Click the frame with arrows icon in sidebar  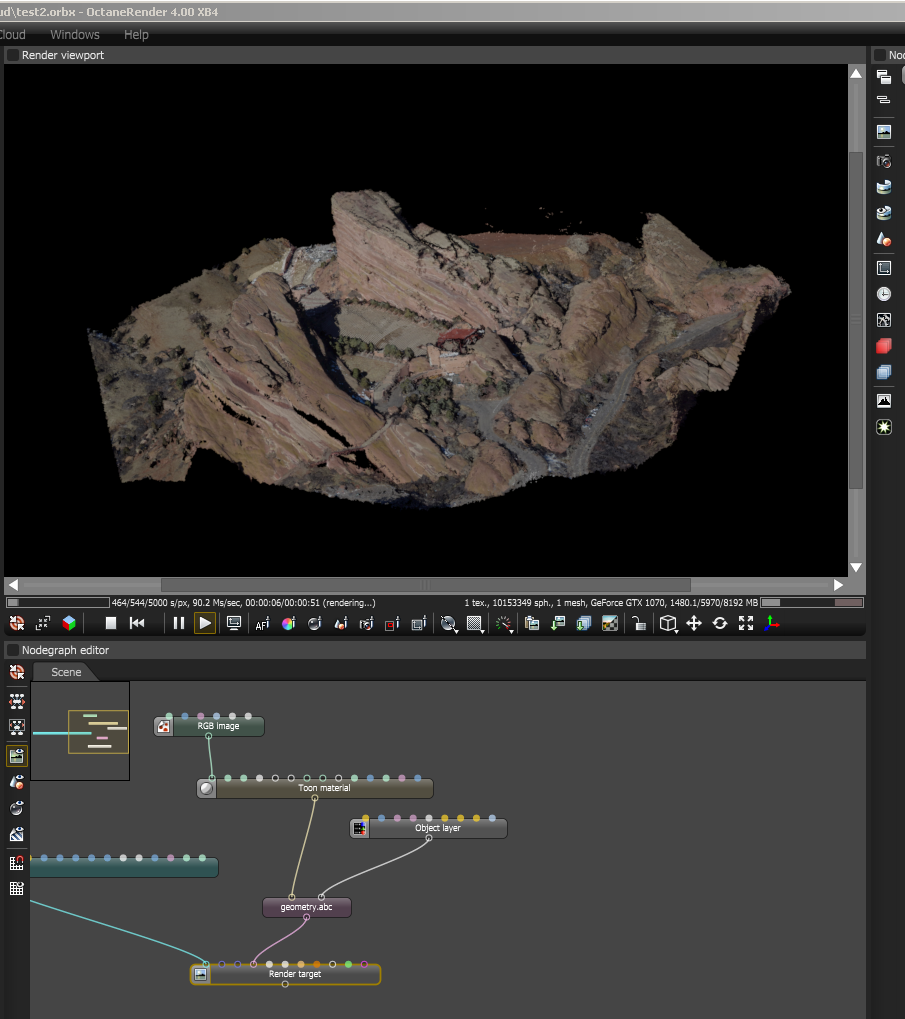tap(884, 268)
